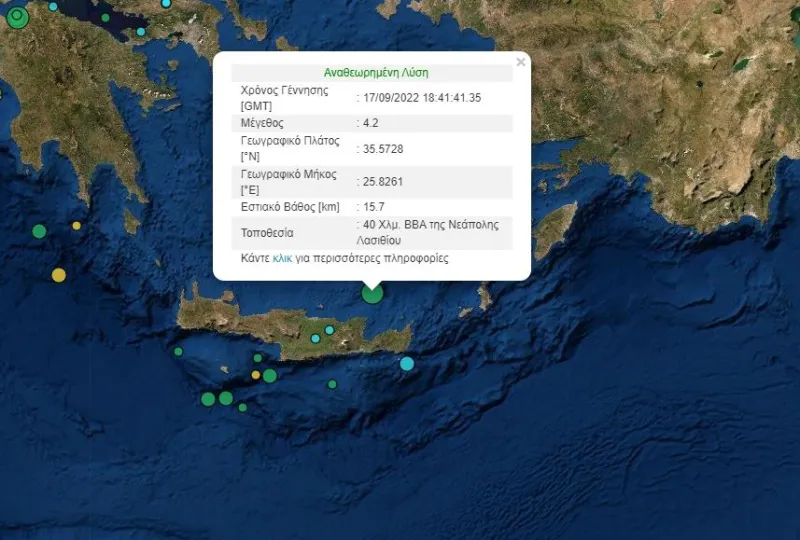Click the longitude value 25.8261
Image resolution: width=800 pixels, height=540 pixels.
pyautogui.click(x=383, y=182)
